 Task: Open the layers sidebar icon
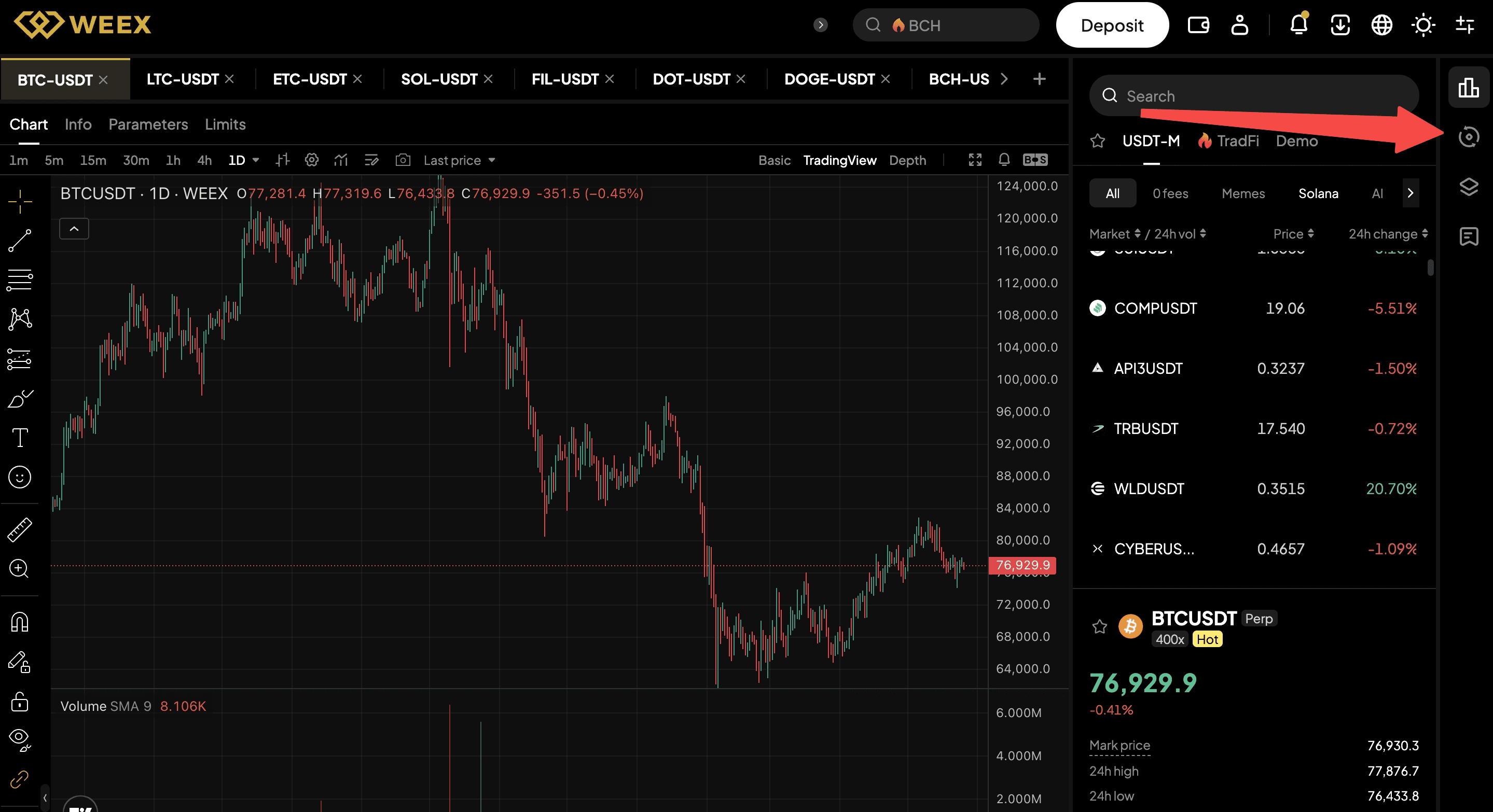[1469, 187]
